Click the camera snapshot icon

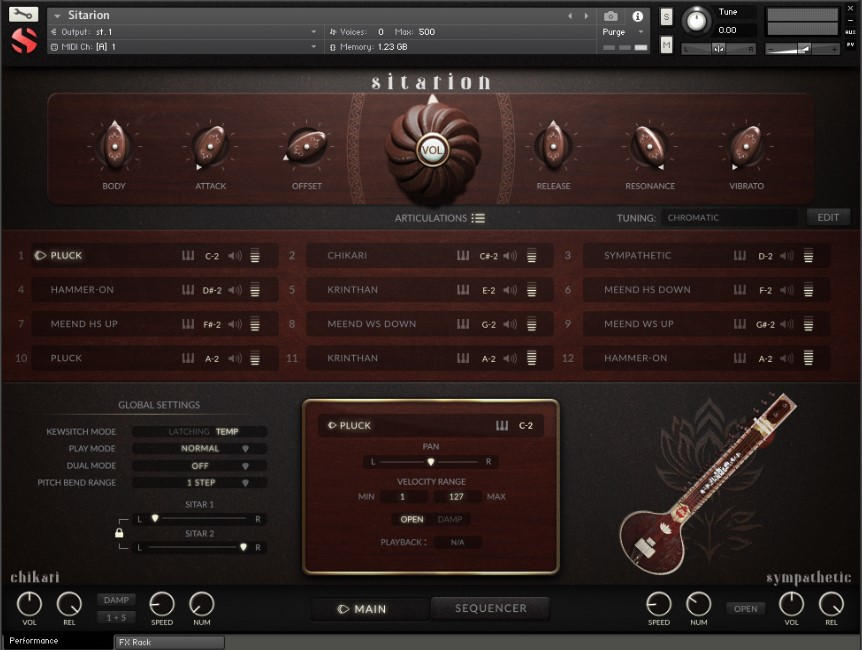click(x=611, y=16)
